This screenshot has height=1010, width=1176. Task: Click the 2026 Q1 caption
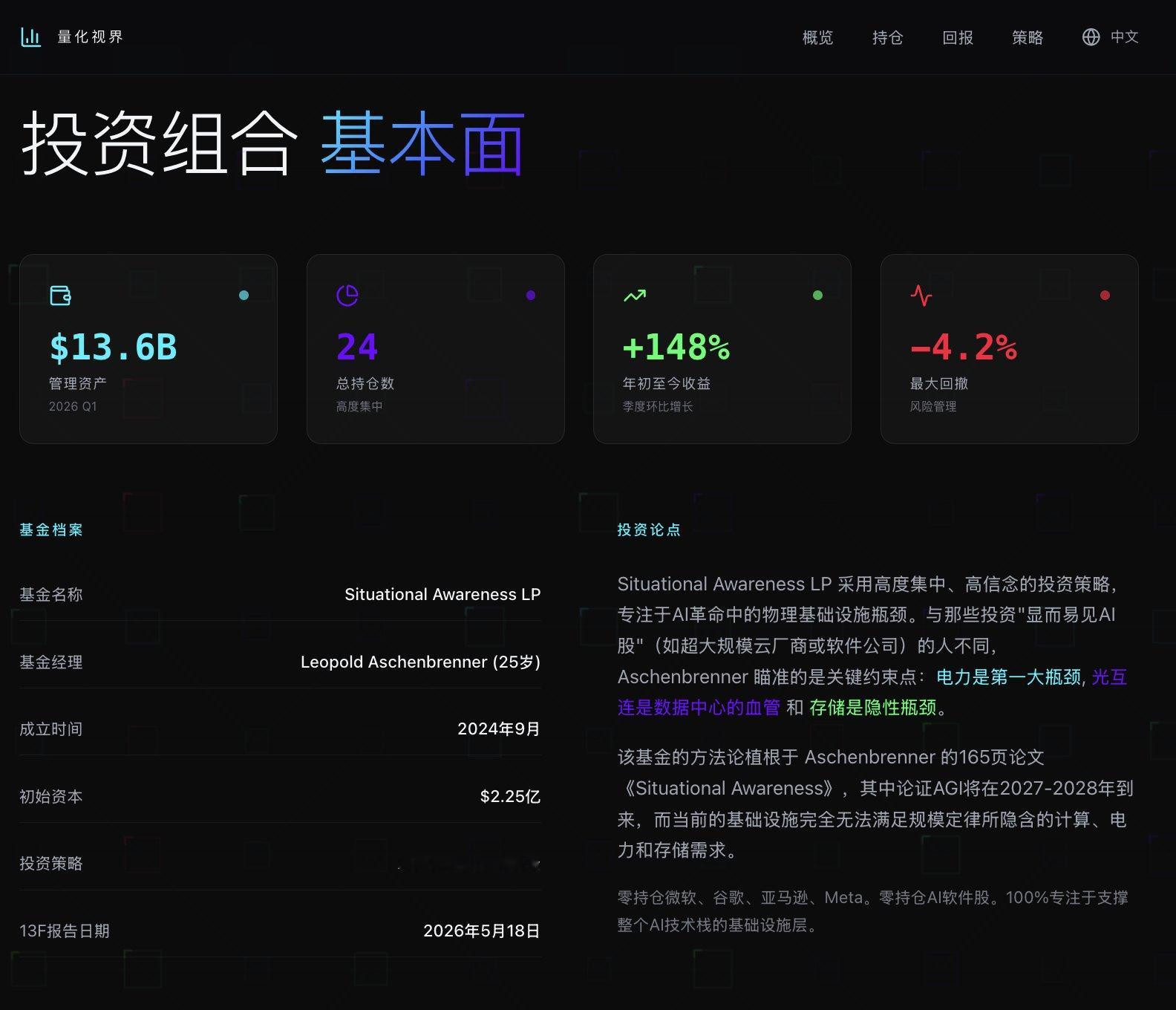73,406
